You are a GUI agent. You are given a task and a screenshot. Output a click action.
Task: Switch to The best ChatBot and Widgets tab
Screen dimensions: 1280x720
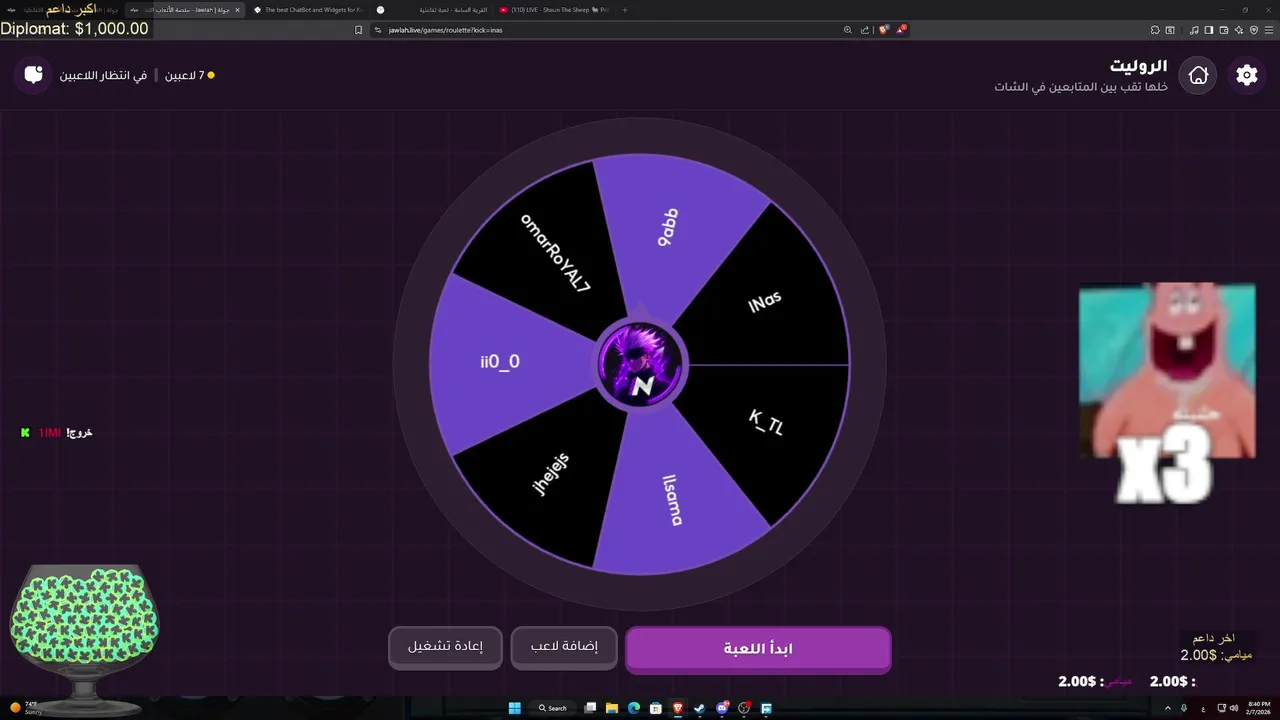(x=308, y=10)
